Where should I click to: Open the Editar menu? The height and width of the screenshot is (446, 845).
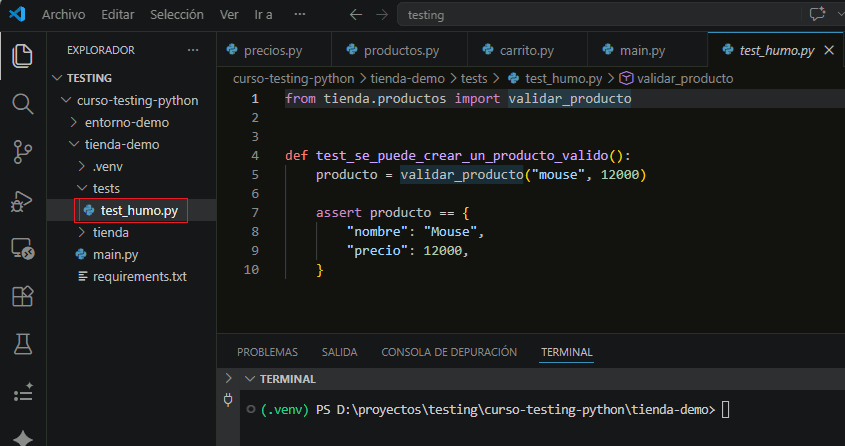tap(117, 15)
